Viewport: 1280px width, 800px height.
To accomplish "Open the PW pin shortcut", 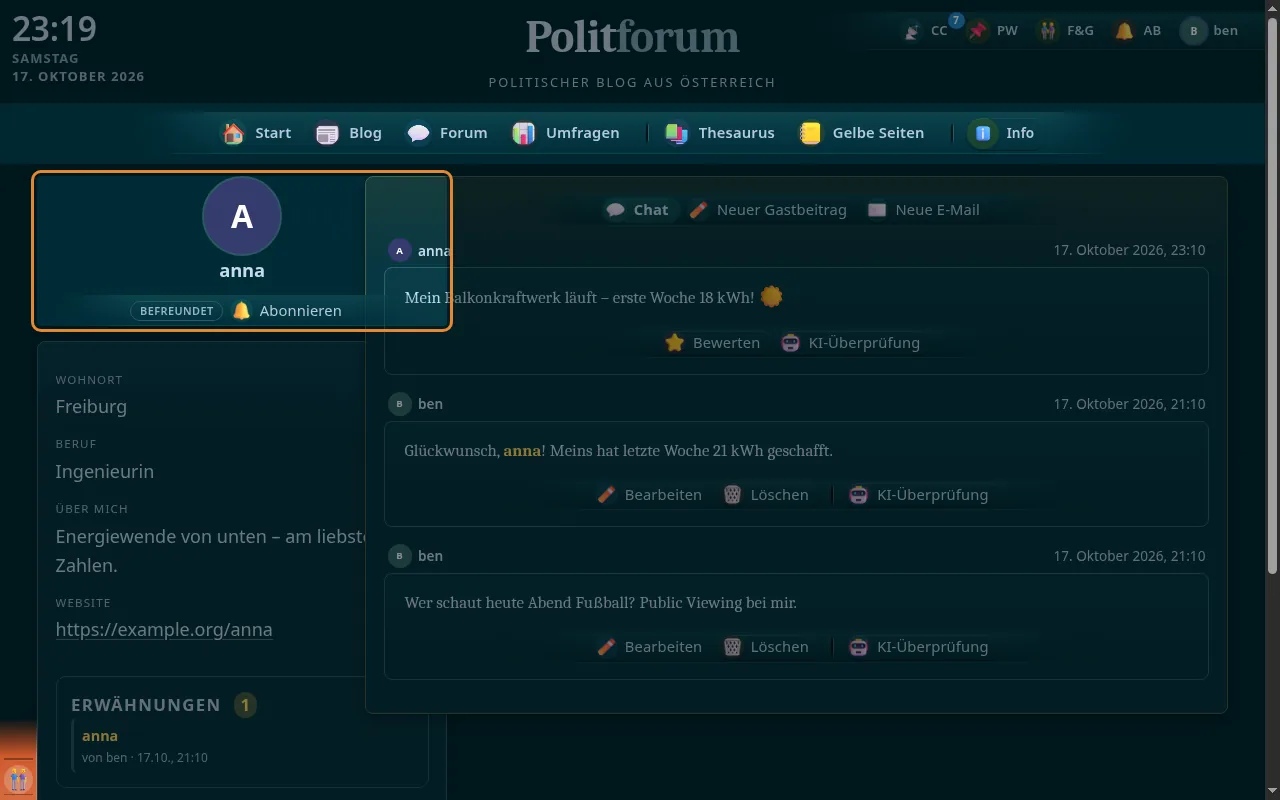I will [x=994, y=30].
